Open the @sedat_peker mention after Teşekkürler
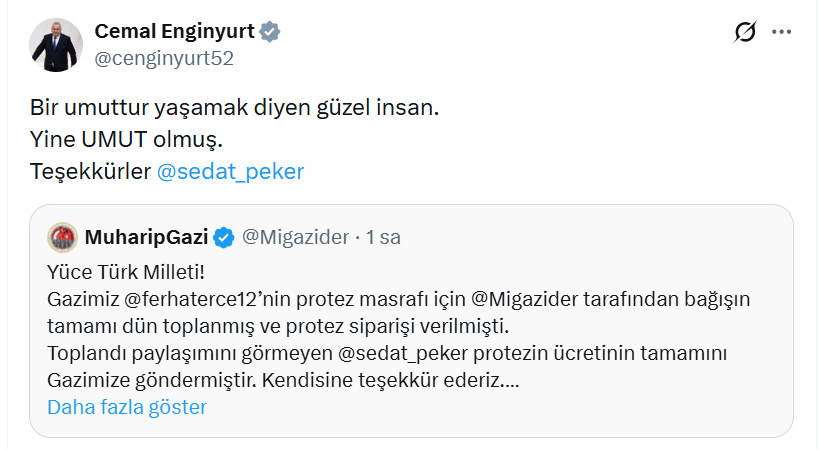 click(x=230, y=171)
